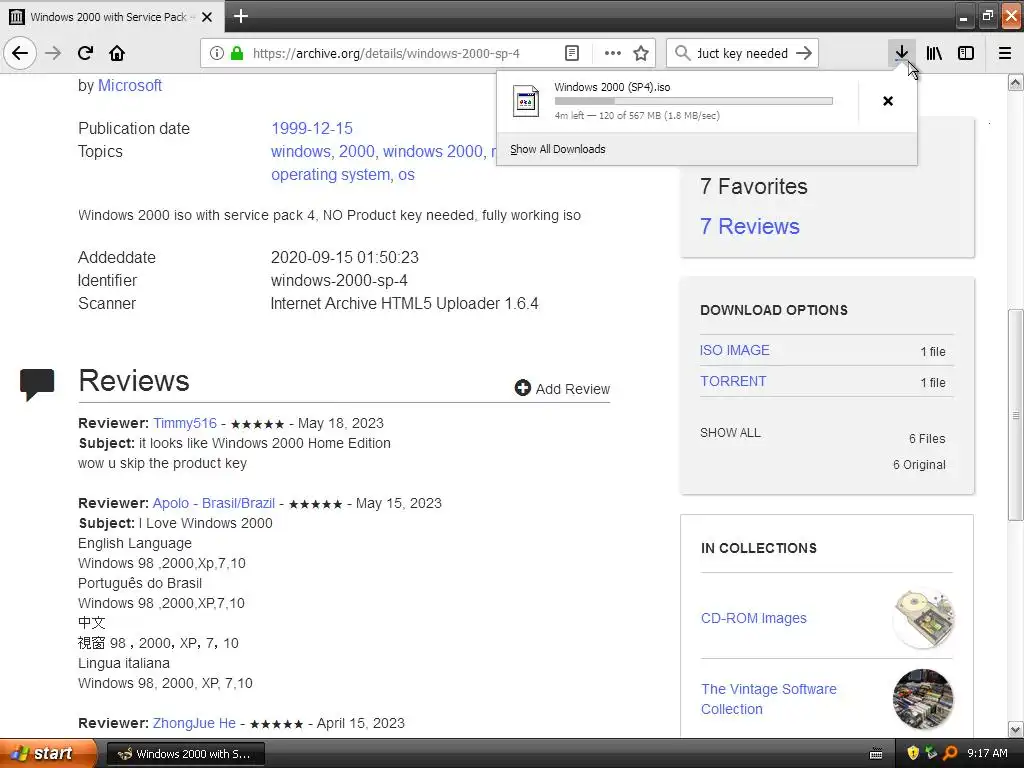Click the download progress bar
The height and width of the screenshot is (768, 1024).
pos(694,101)
